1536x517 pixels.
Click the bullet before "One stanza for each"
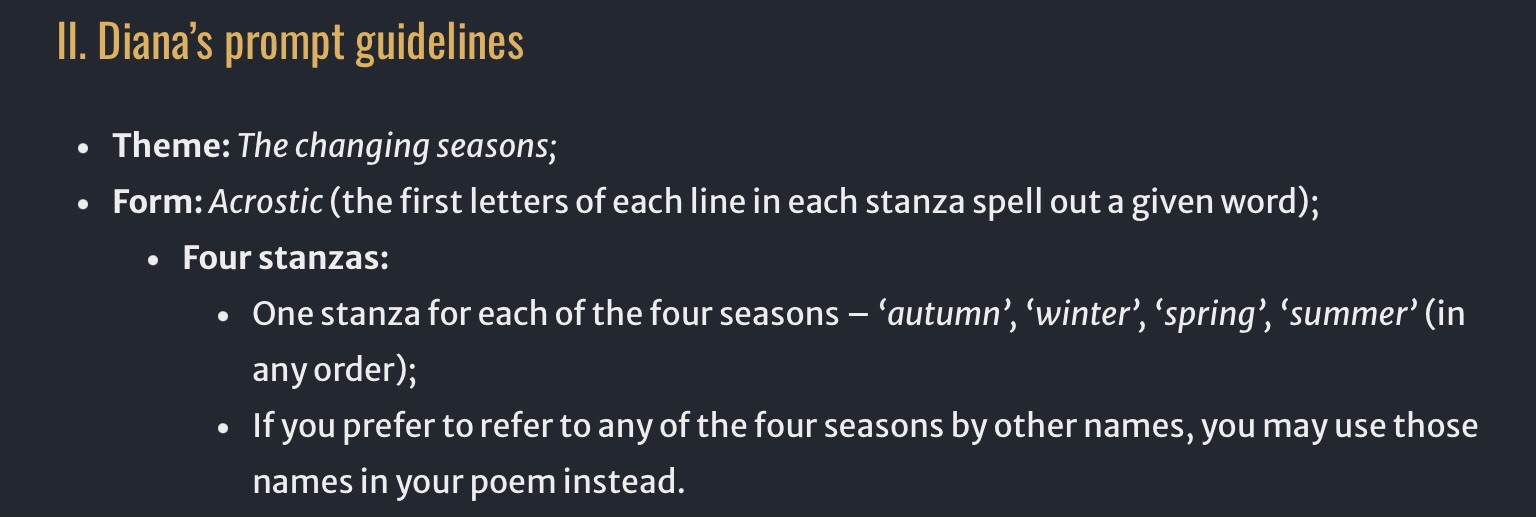point(224,316)
